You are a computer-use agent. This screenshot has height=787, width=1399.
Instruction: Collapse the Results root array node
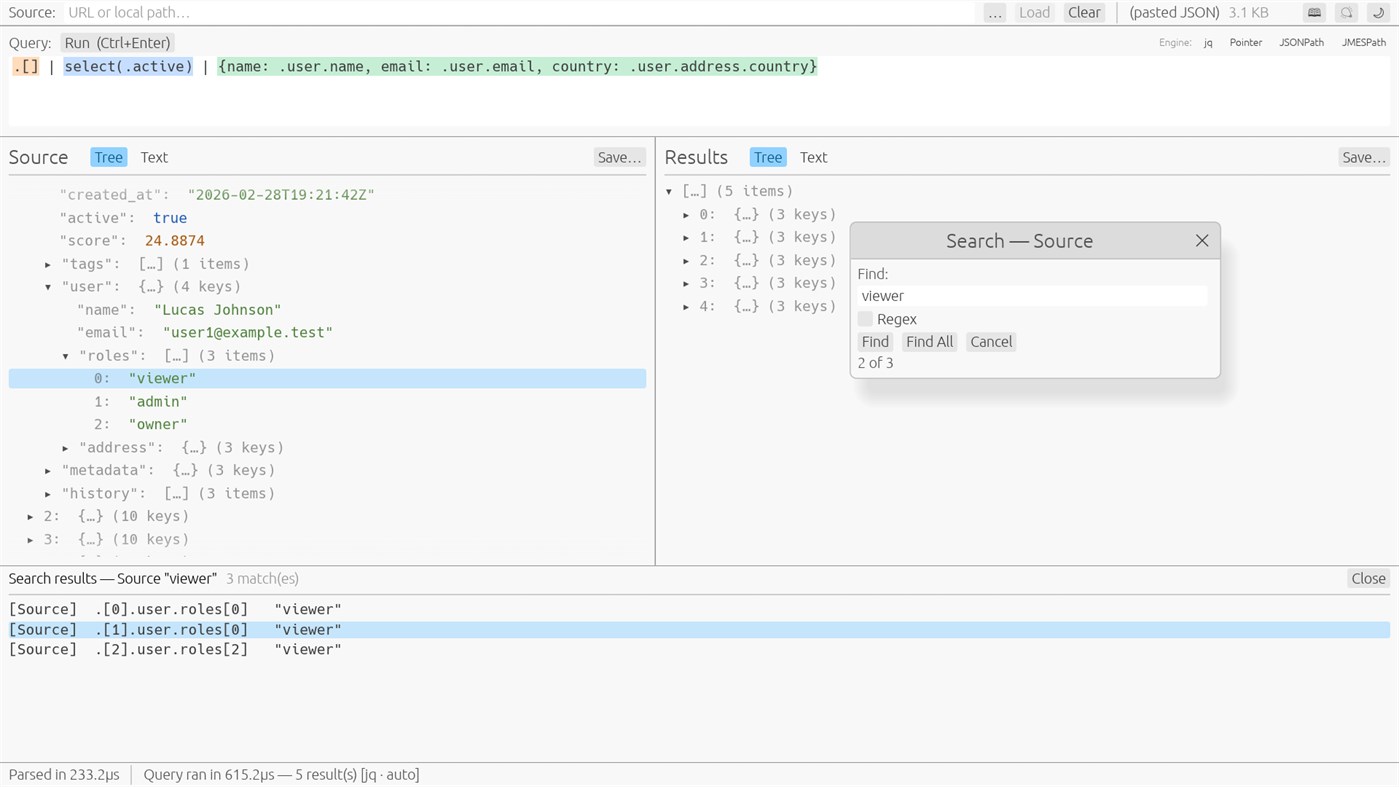point(669,191)
